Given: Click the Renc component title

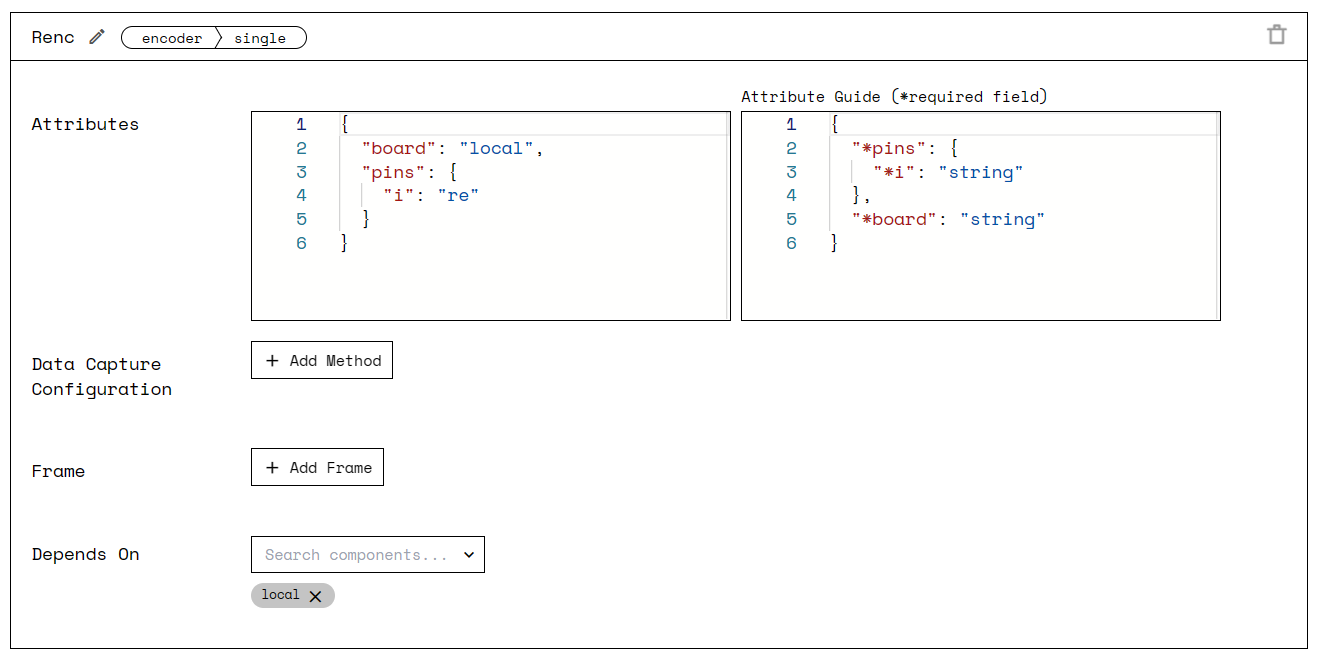Looking at the screenshot, I should click(x=53, y=36).
